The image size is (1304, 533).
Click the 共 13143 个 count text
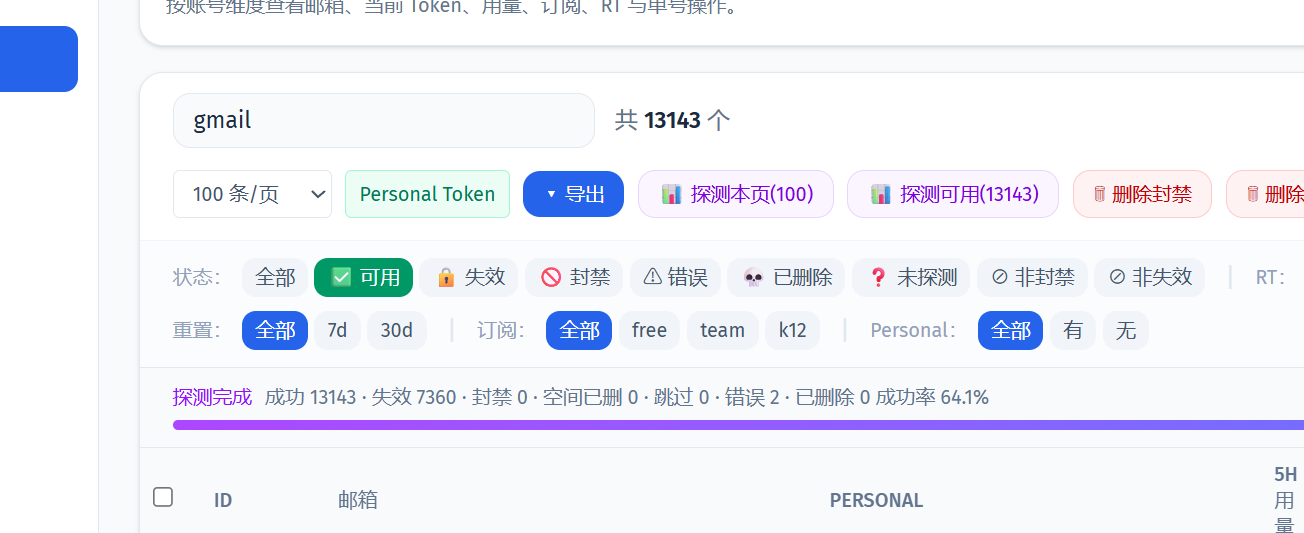click(x=672, y=121)
